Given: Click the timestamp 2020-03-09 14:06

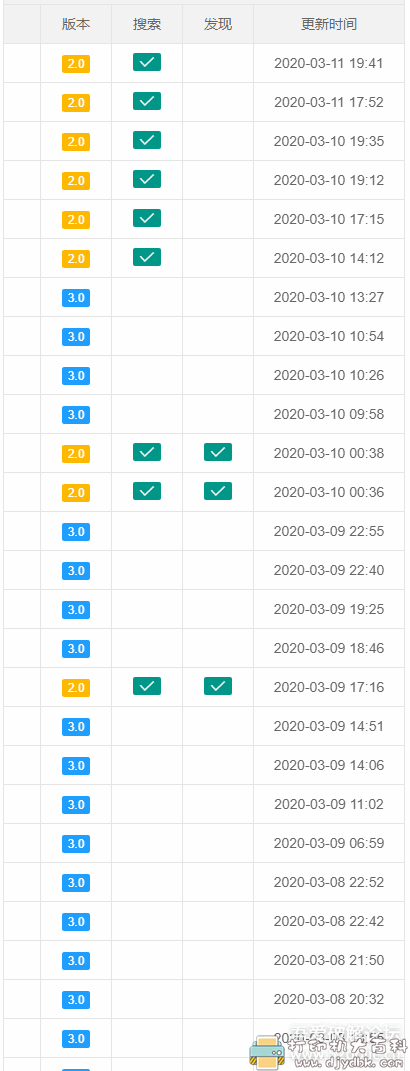Looking at the screenshot, I should pyautogui.click(x=329, y=765).
